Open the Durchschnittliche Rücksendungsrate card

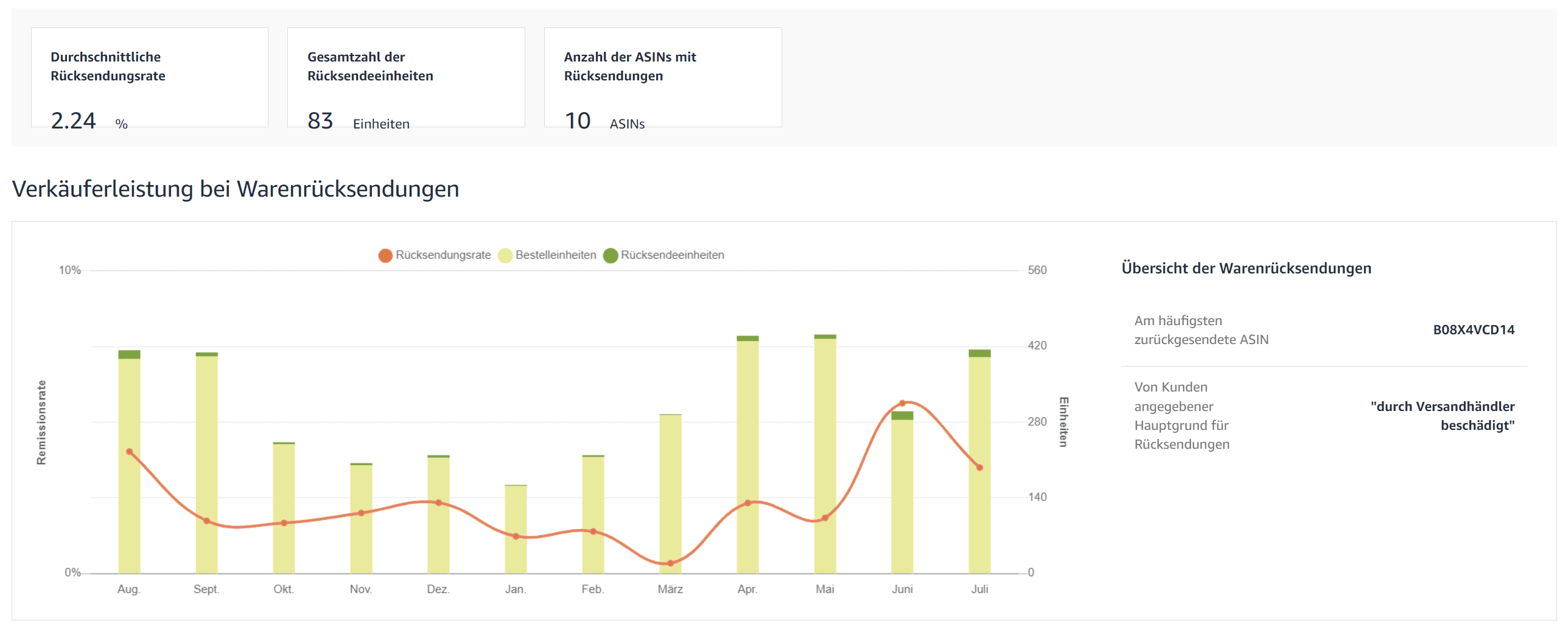(x=150, y=77)
